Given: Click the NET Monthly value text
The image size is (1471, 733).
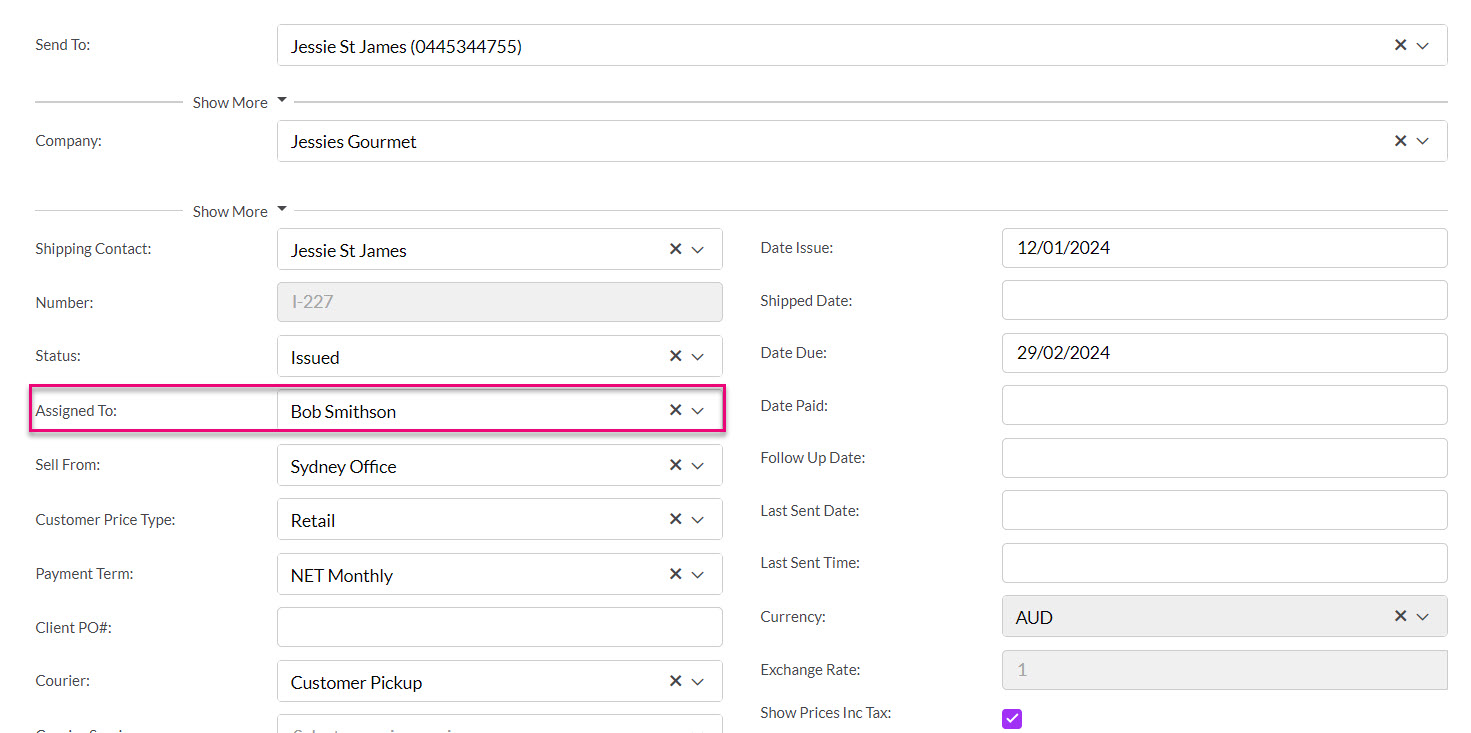Looking at the screenshot, I should (x=341, y=575).
